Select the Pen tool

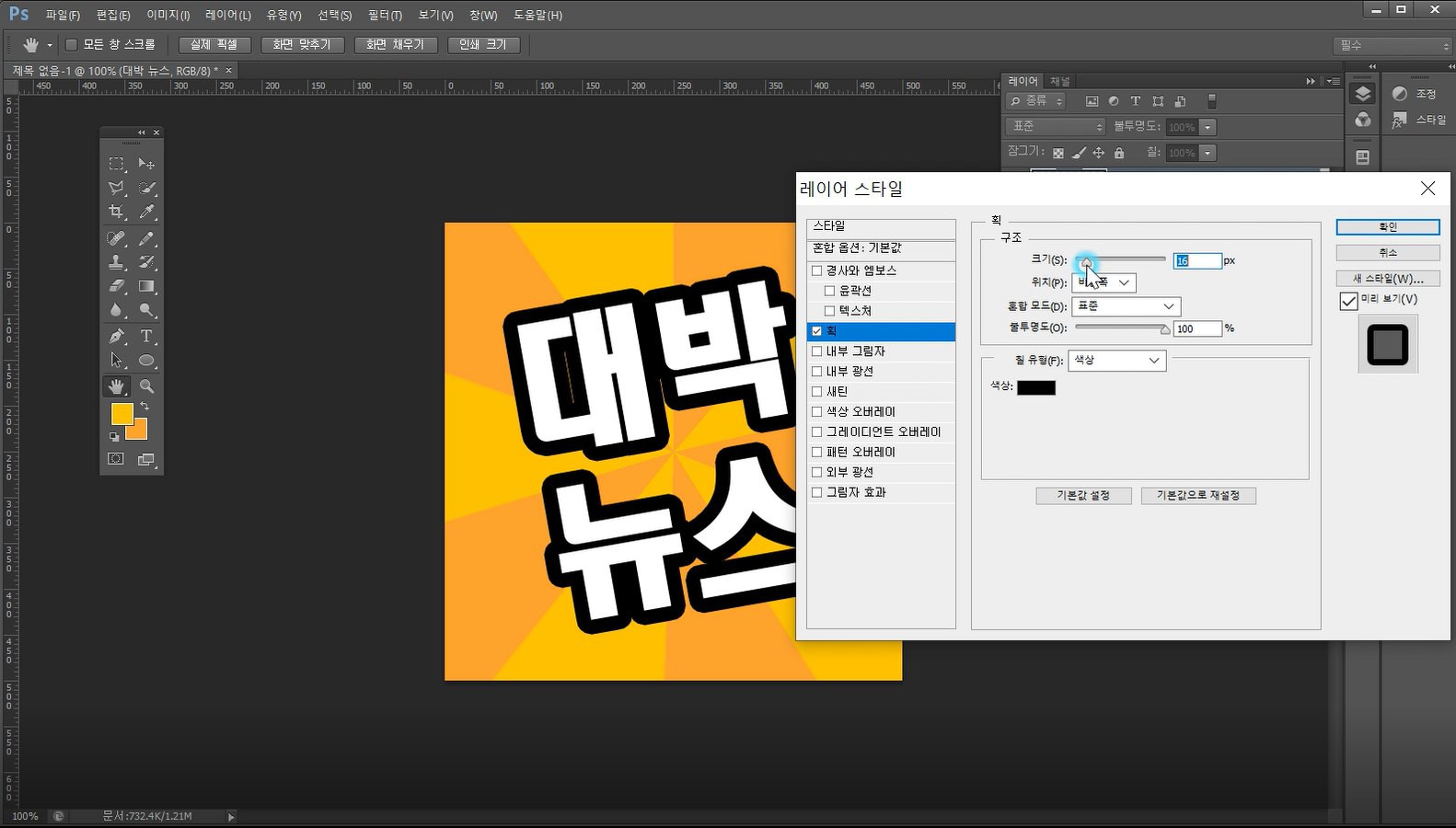pyautogui.click(x=116, y=337)
